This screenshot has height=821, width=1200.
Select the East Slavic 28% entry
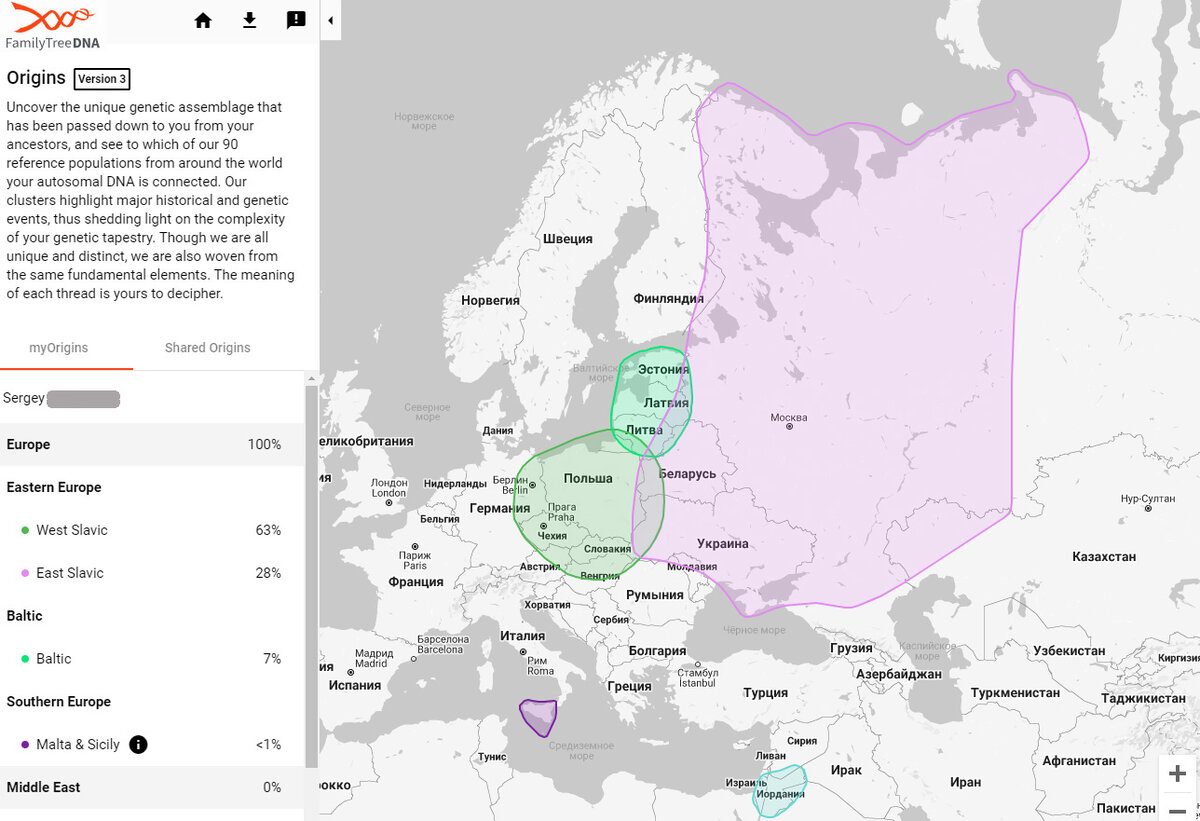coord(152,573)
